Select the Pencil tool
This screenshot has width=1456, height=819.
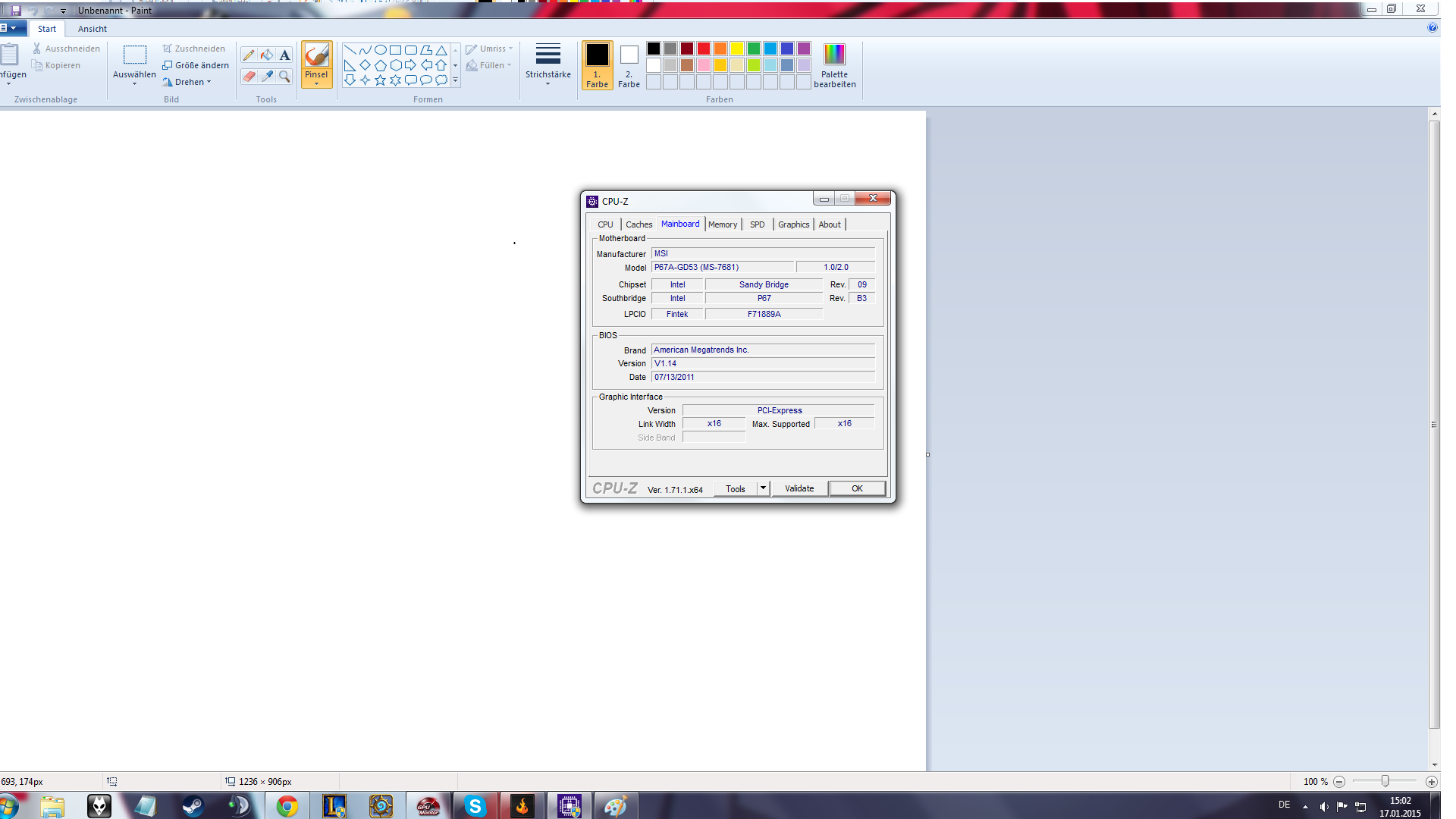point(249,55)
